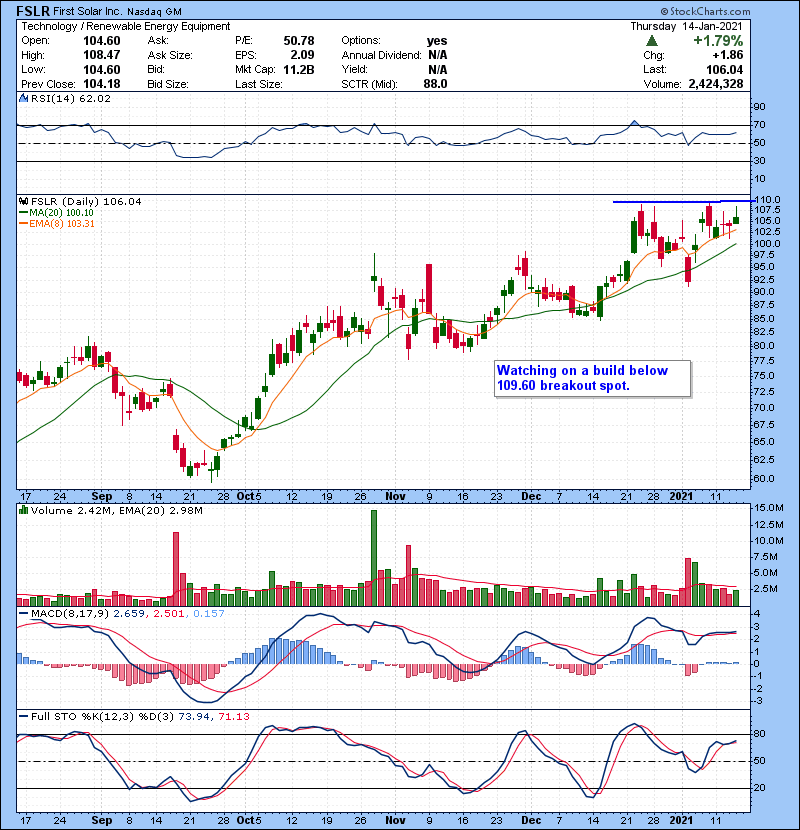Click the Volume bar icon in legend
The image size is (800, 830).
tap(23, 510)
